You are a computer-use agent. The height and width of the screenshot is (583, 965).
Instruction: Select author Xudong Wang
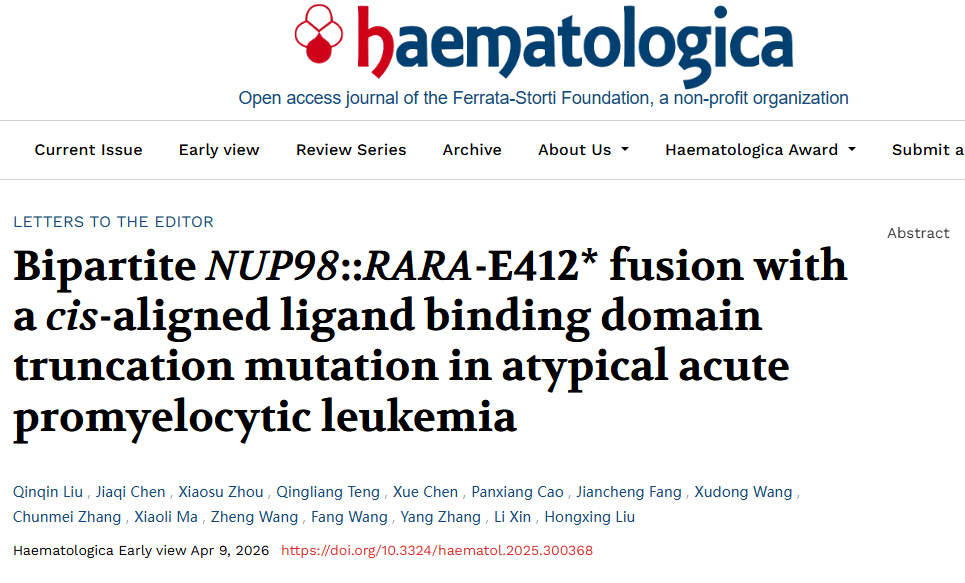(x=745, y=492)
